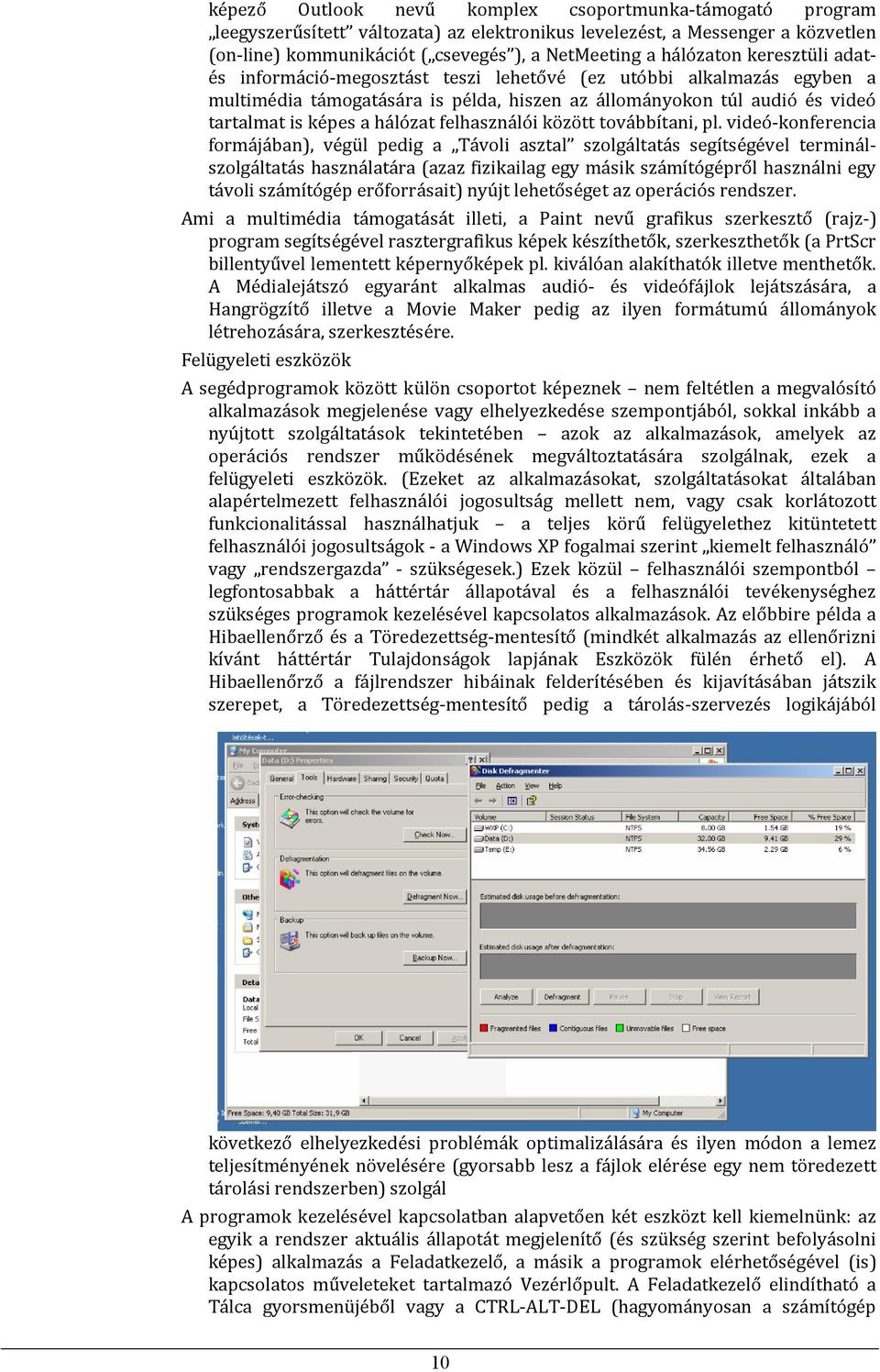Screen dimensions: 880x1372
Task: Click the before-defragmentation disk usage bar
Action: [668, 915]
